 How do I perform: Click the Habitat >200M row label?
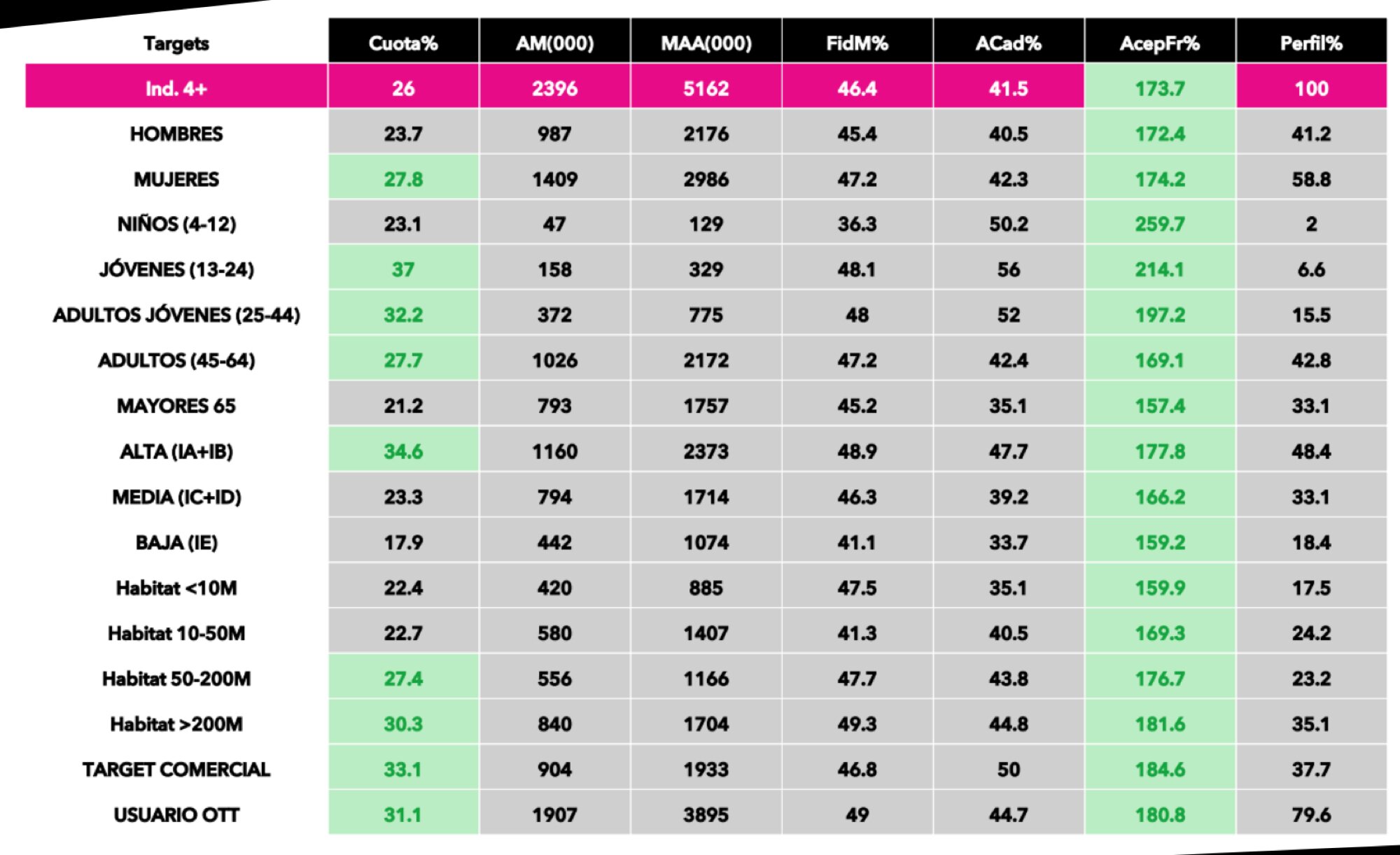tap(176, 723)
